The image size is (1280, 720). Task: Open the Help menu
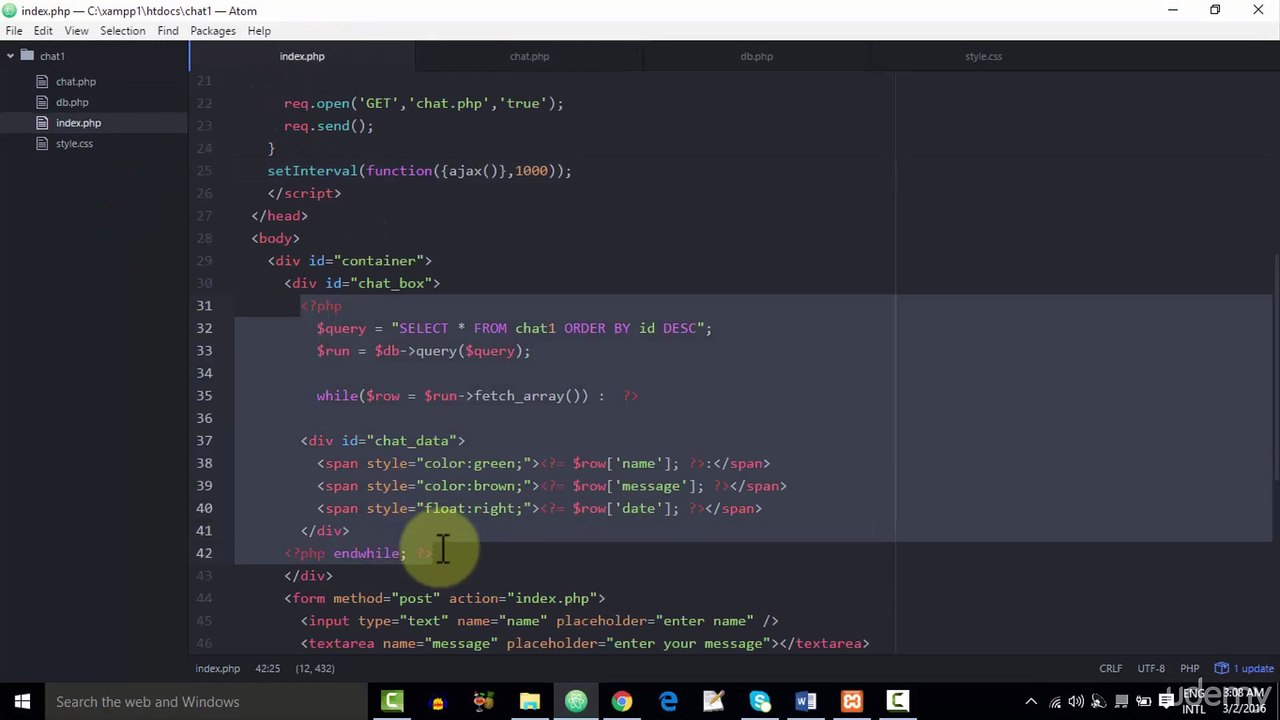click(259, 31)
